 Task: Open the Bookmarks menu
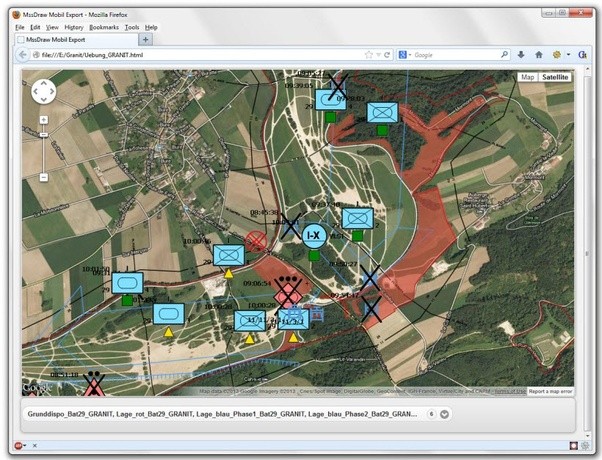click(104, 27)
